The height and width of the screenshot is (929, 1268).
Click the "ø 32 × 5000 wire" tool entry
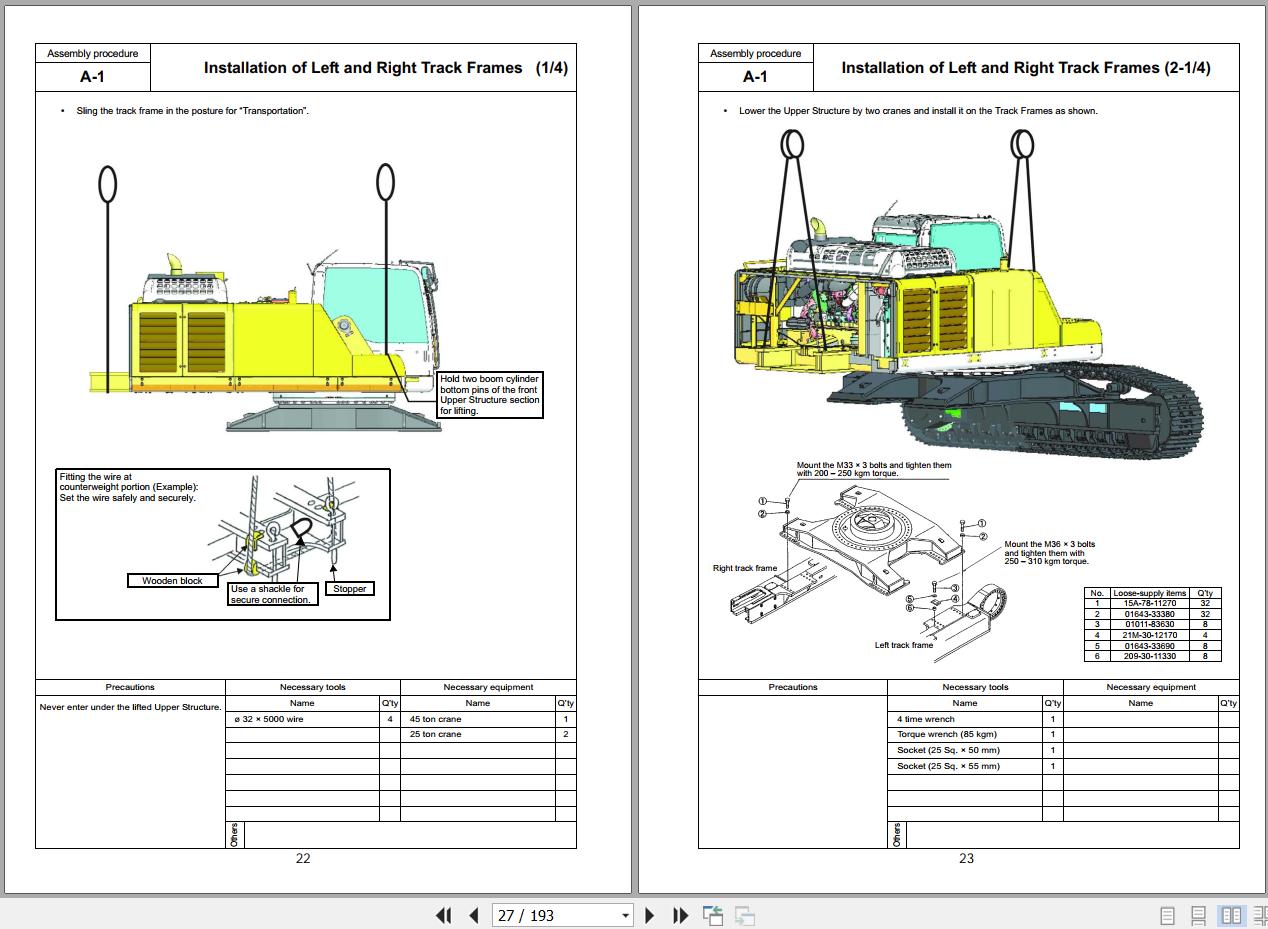(x=269, y=719)
